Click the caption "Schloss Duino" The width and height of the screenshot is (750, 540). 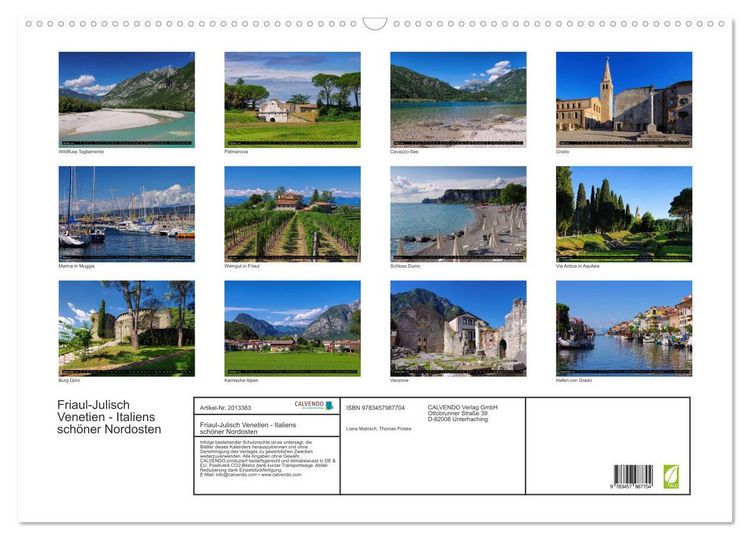pyautogui.click(x=405, y=266)
